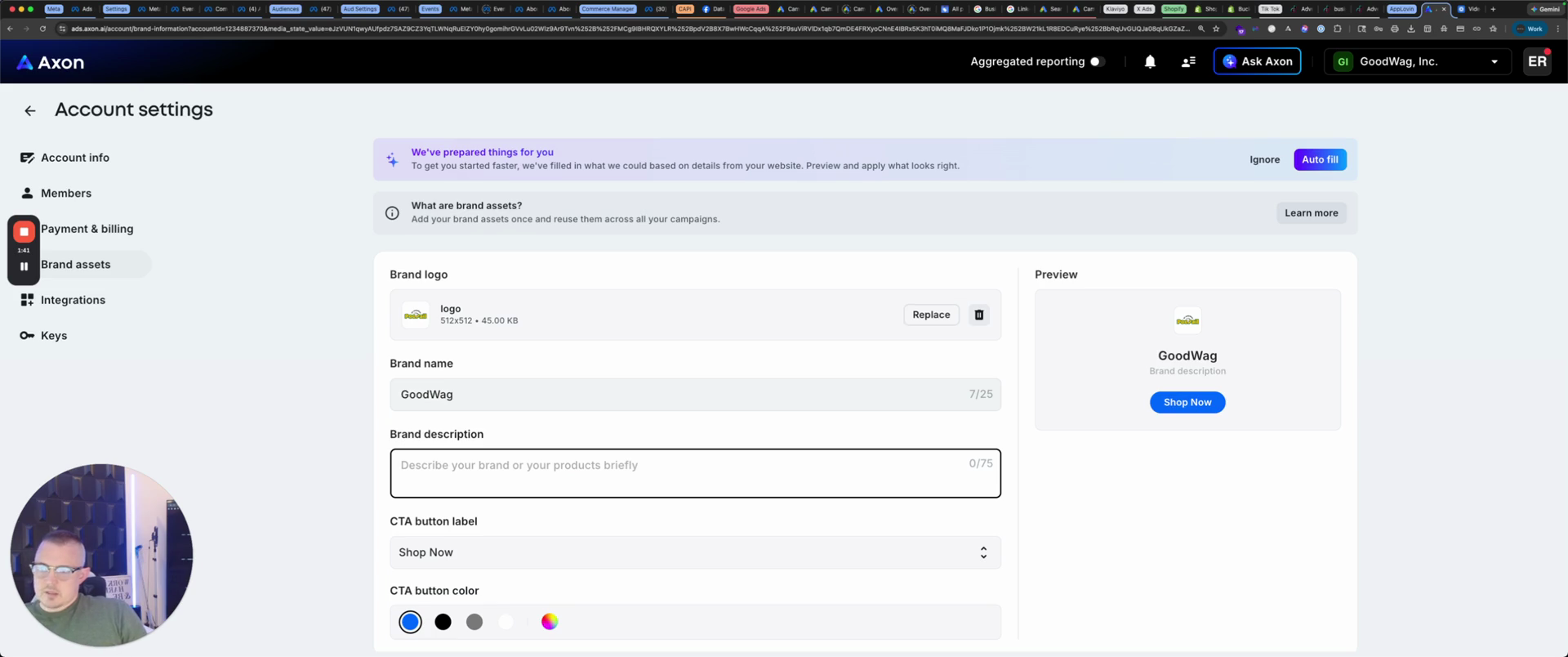Viewport: 1568px width, 657px height.
Task: Go back using Account settings arrow
Action: [30, 110]
